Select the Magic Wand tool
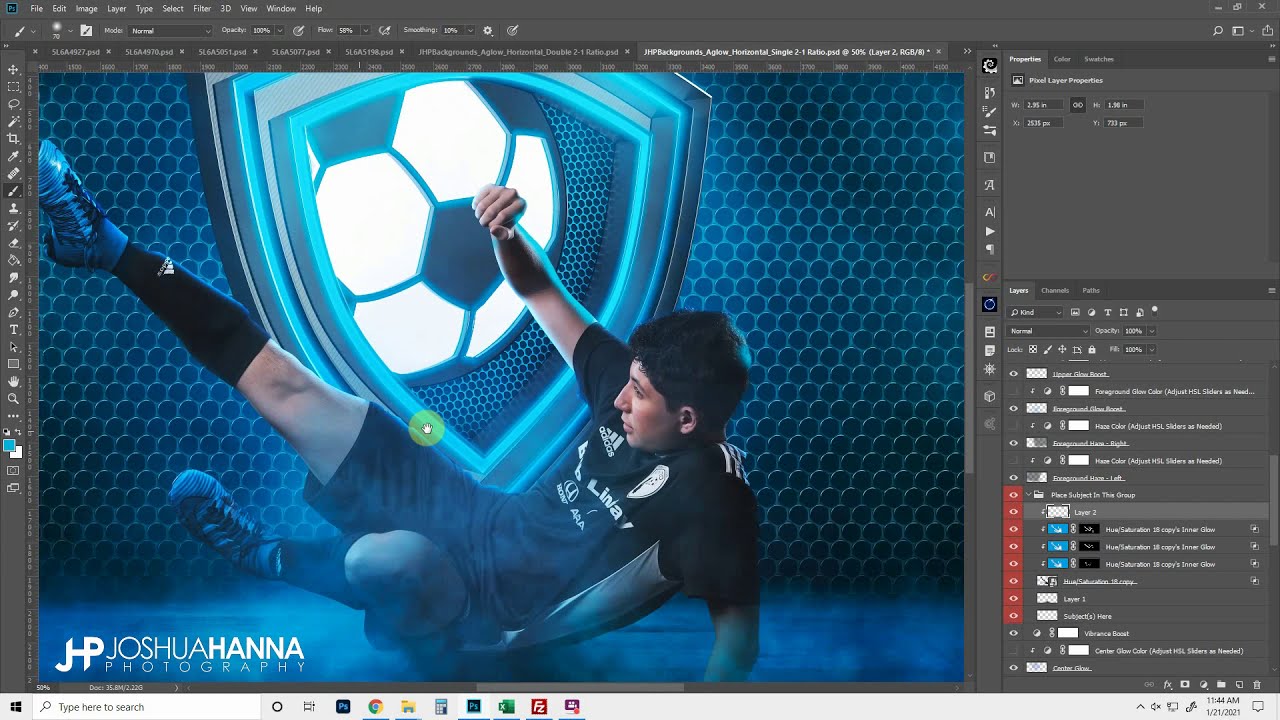 pos(14,122)
